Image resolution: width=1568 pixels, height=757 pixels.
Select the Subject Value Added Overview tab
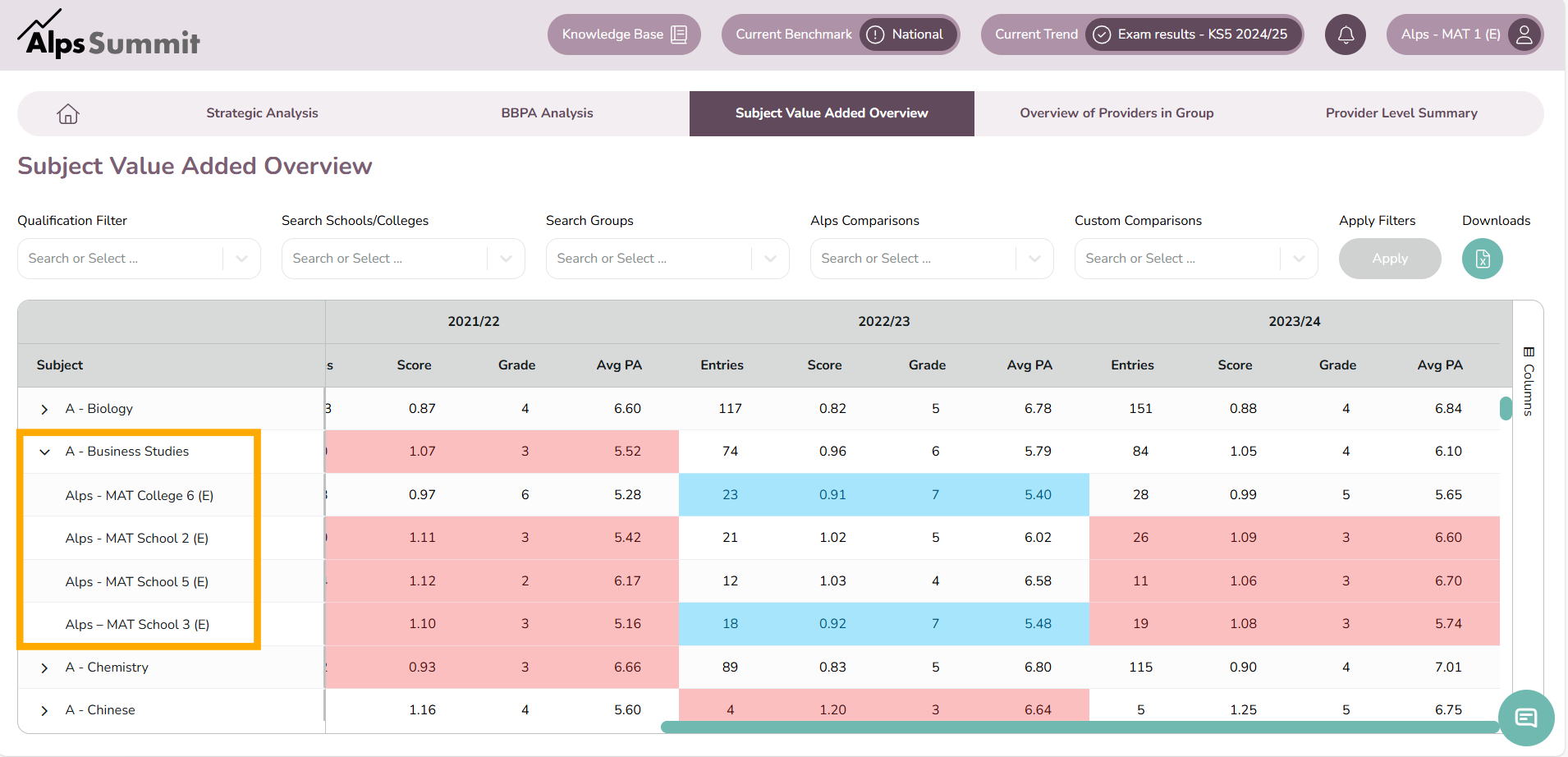click(832, 113)
